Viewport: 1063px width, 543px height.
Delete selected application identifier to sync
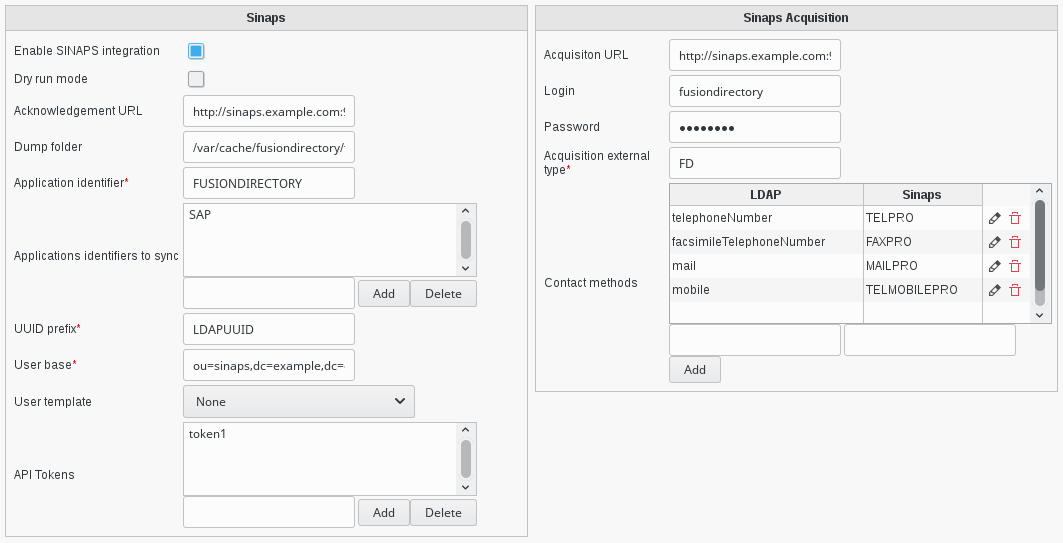pos(443,294)
